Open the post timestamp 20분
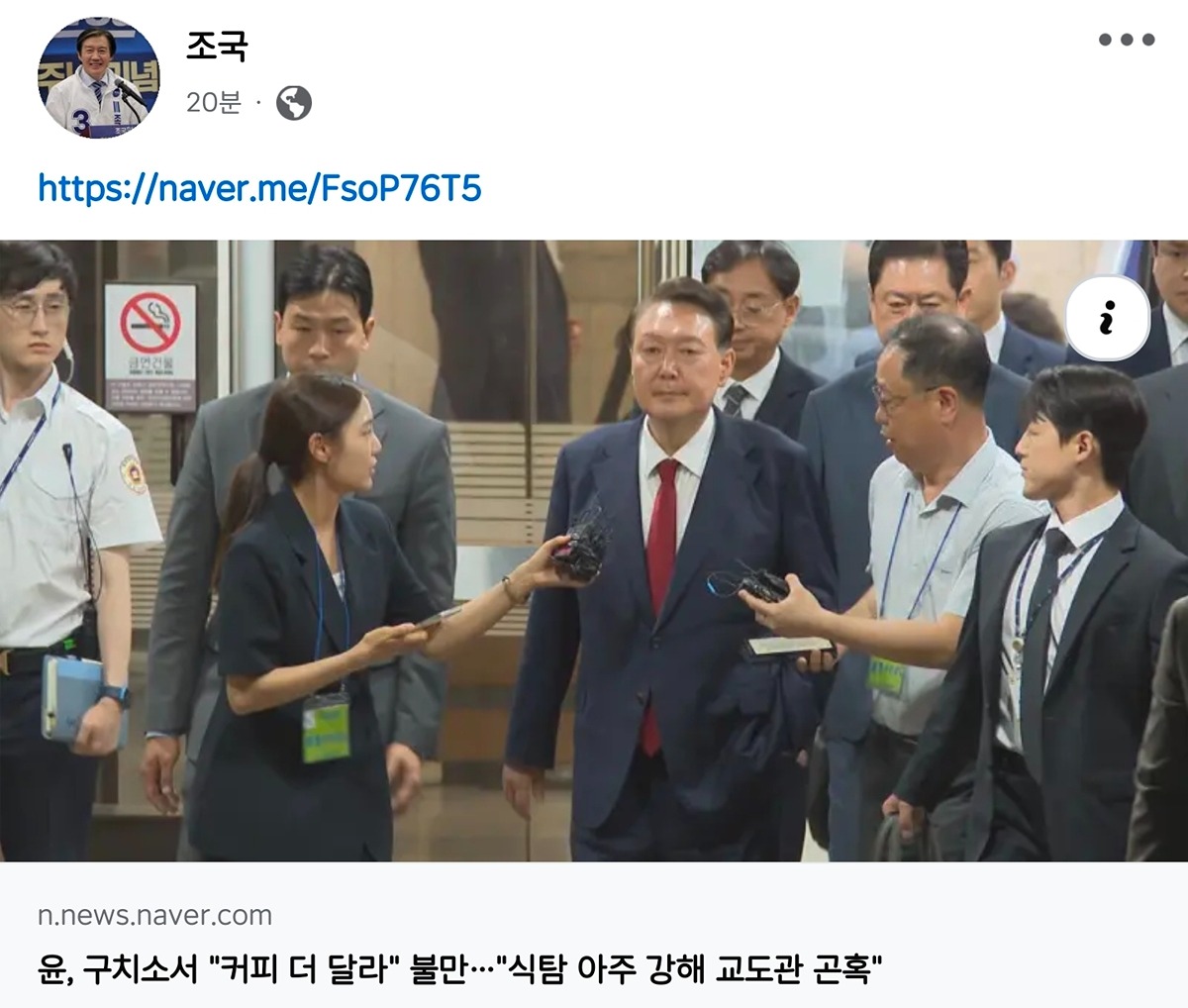The image size is (1188, 1008). point(214,102)
